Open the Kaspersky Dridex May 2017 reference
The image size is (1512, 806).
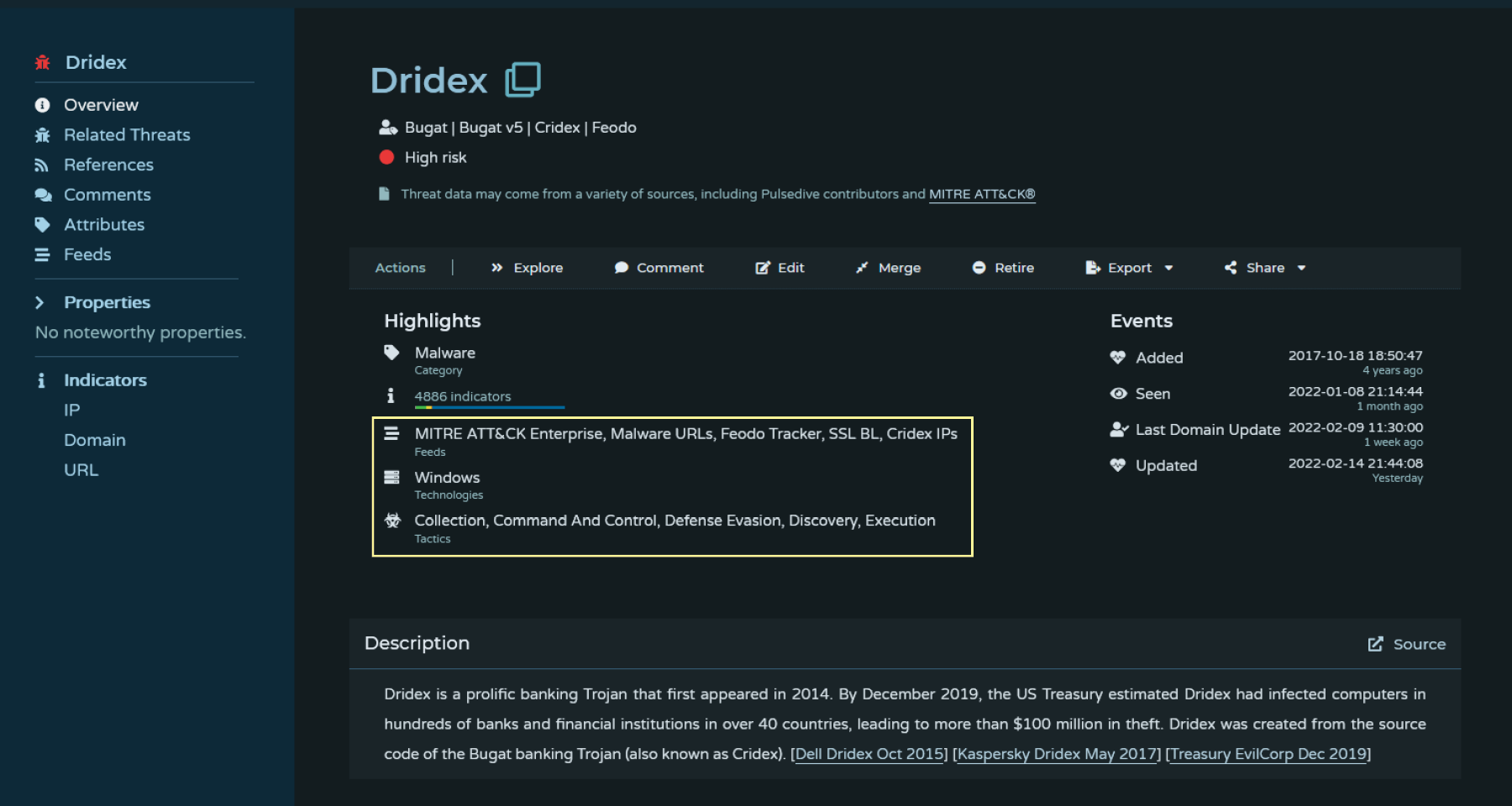pyautogui.click(x=1057, y=754)
